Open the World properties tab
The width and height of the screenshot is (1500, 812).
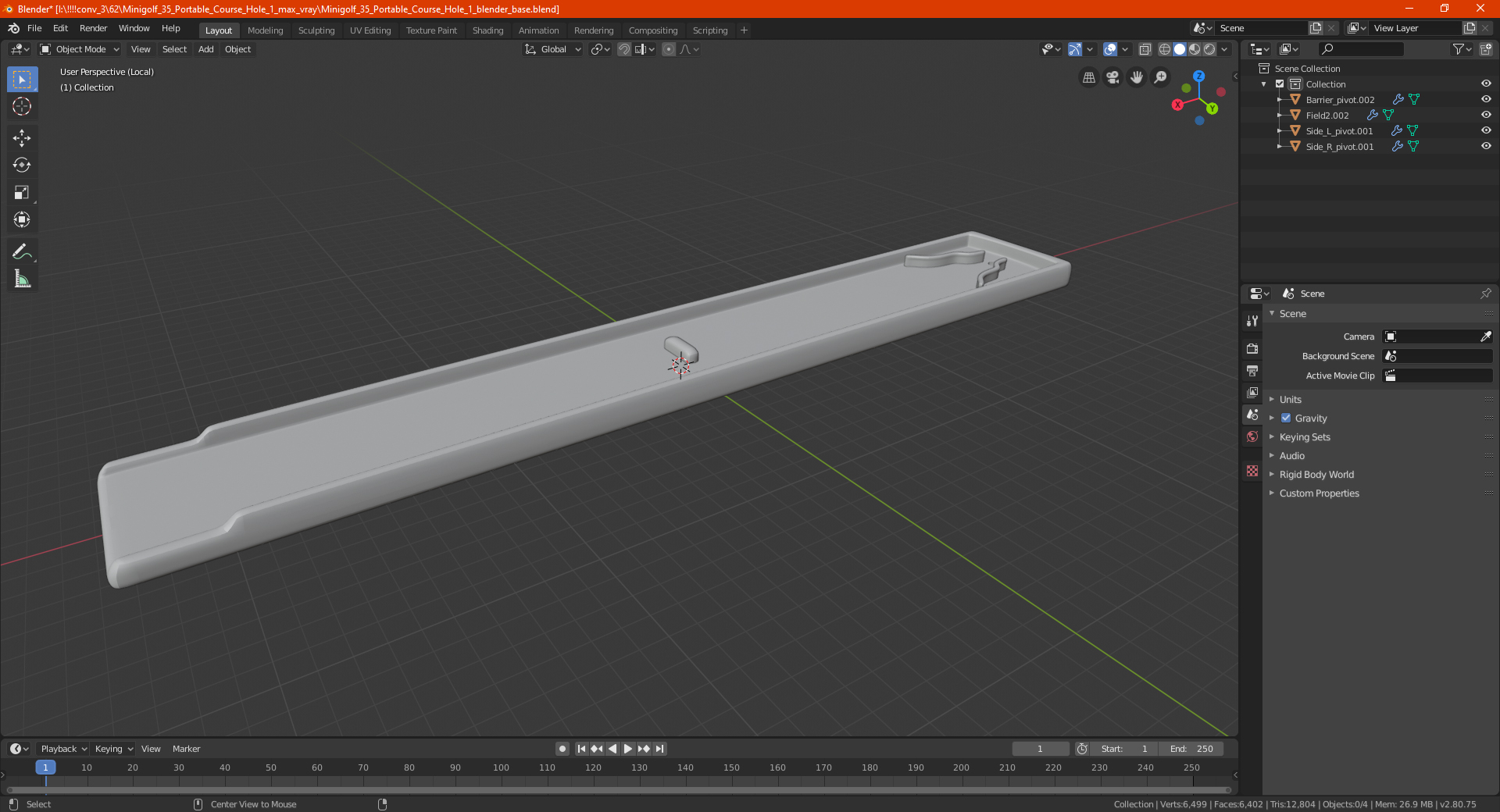point(1252,436)
